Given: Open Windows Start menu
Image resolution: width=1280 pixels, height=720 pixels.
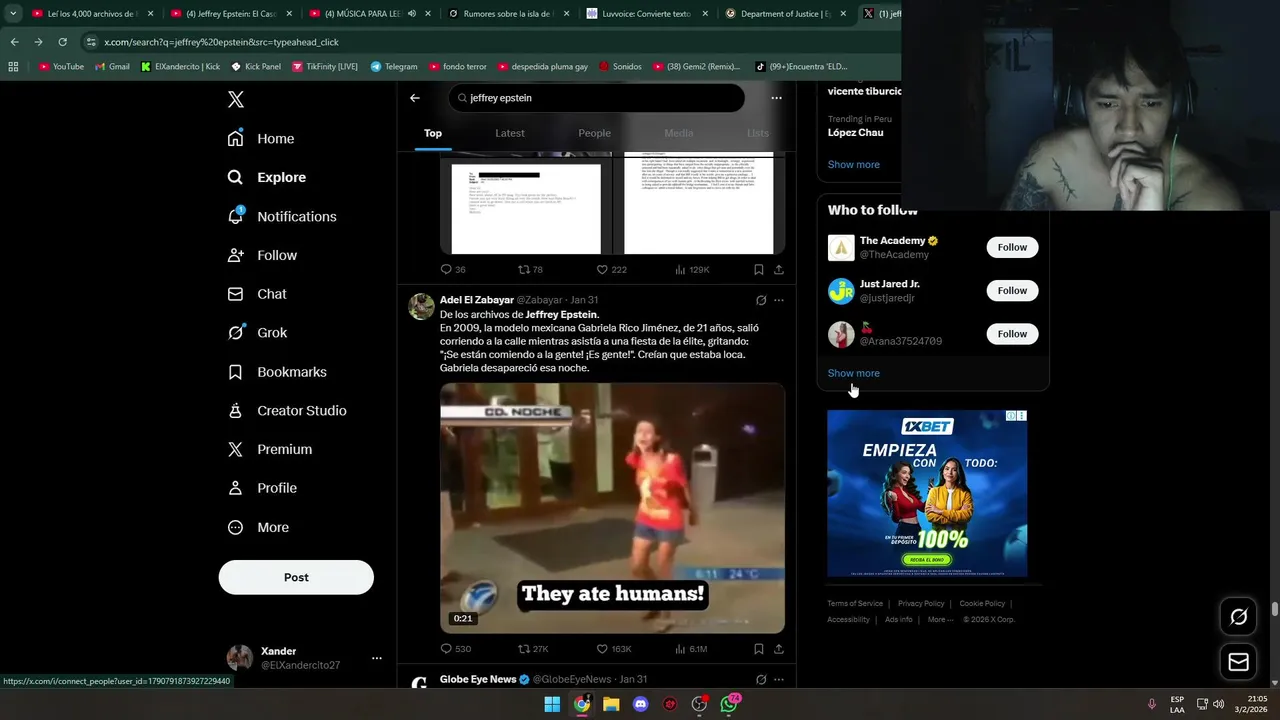Looking at the screenshot, I should pos(552,704).
